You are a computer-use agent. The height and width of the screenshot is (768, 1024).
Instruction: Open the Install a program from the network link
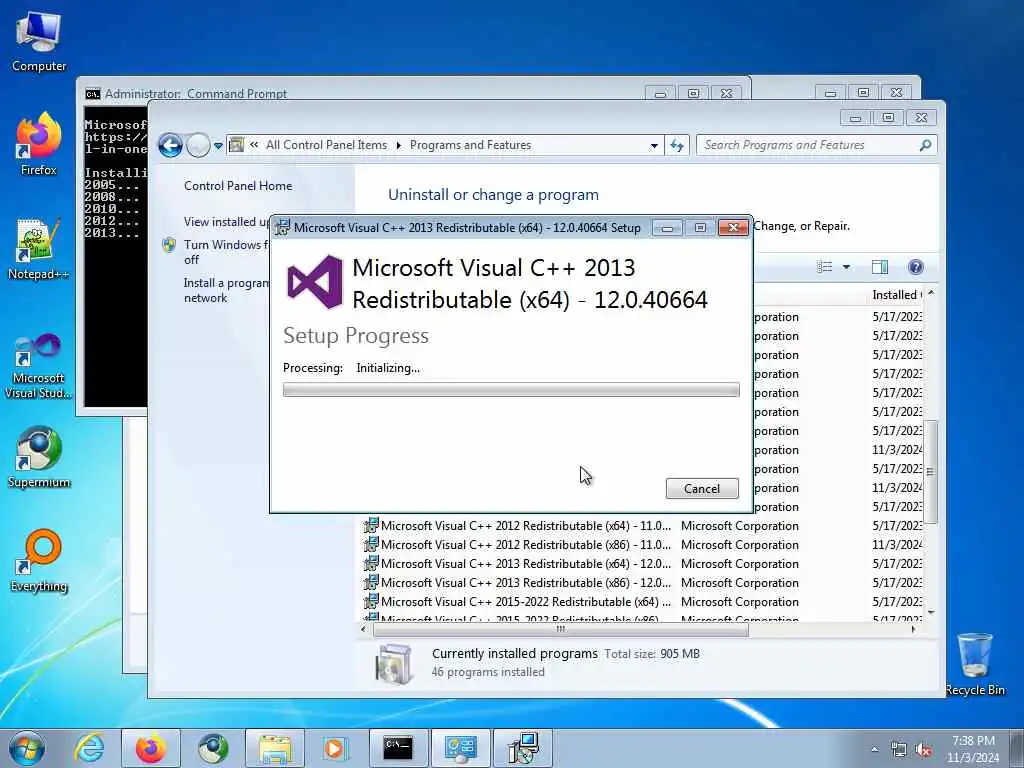(225, 290)
